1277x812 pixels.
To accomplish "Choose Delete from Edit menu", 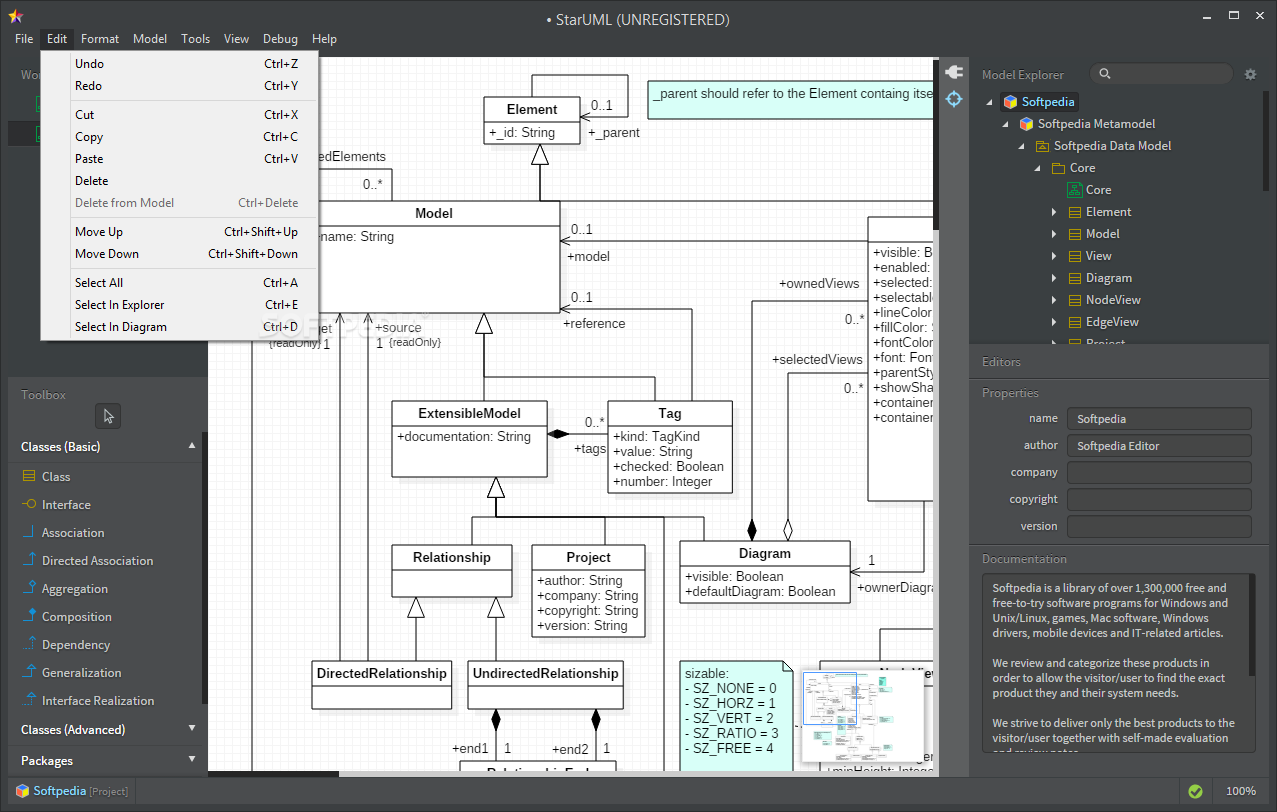I will click(x=180, y=181).
